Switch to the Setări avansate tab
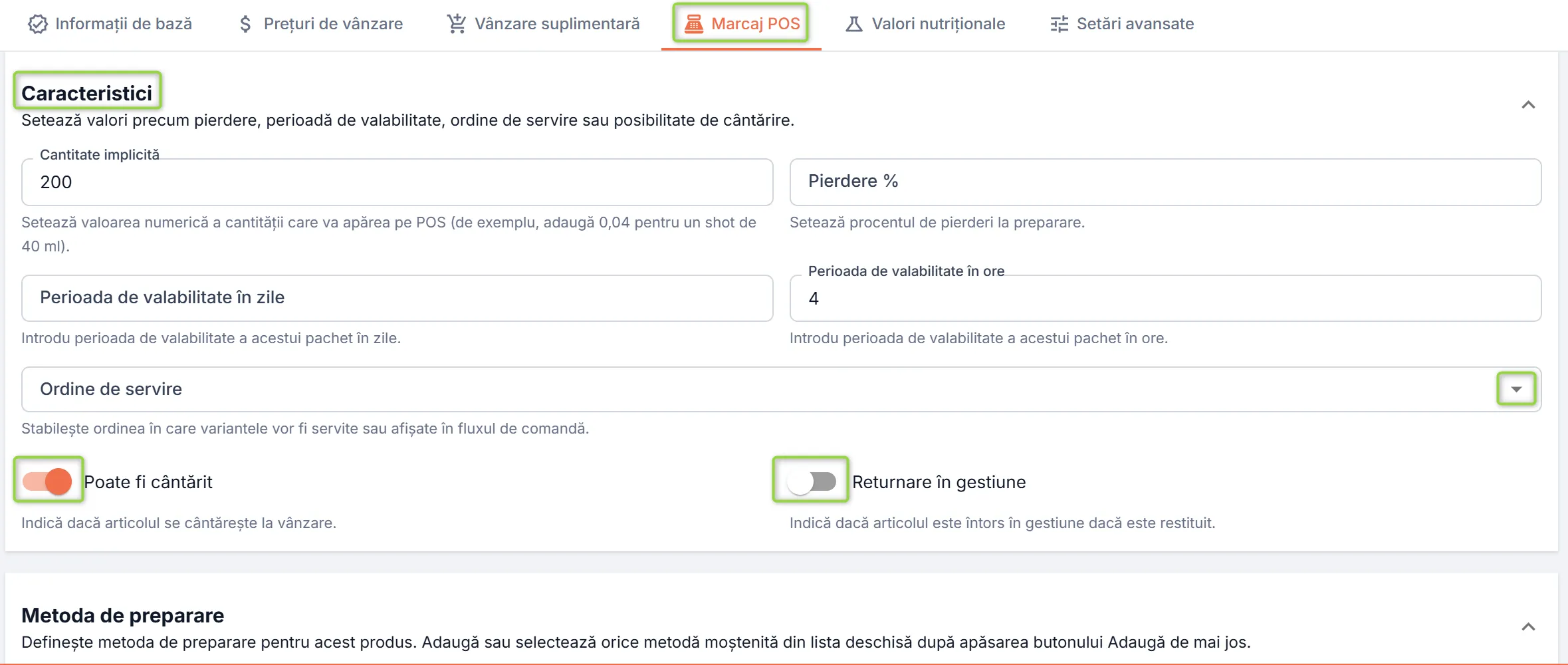 pos(1122,24)
